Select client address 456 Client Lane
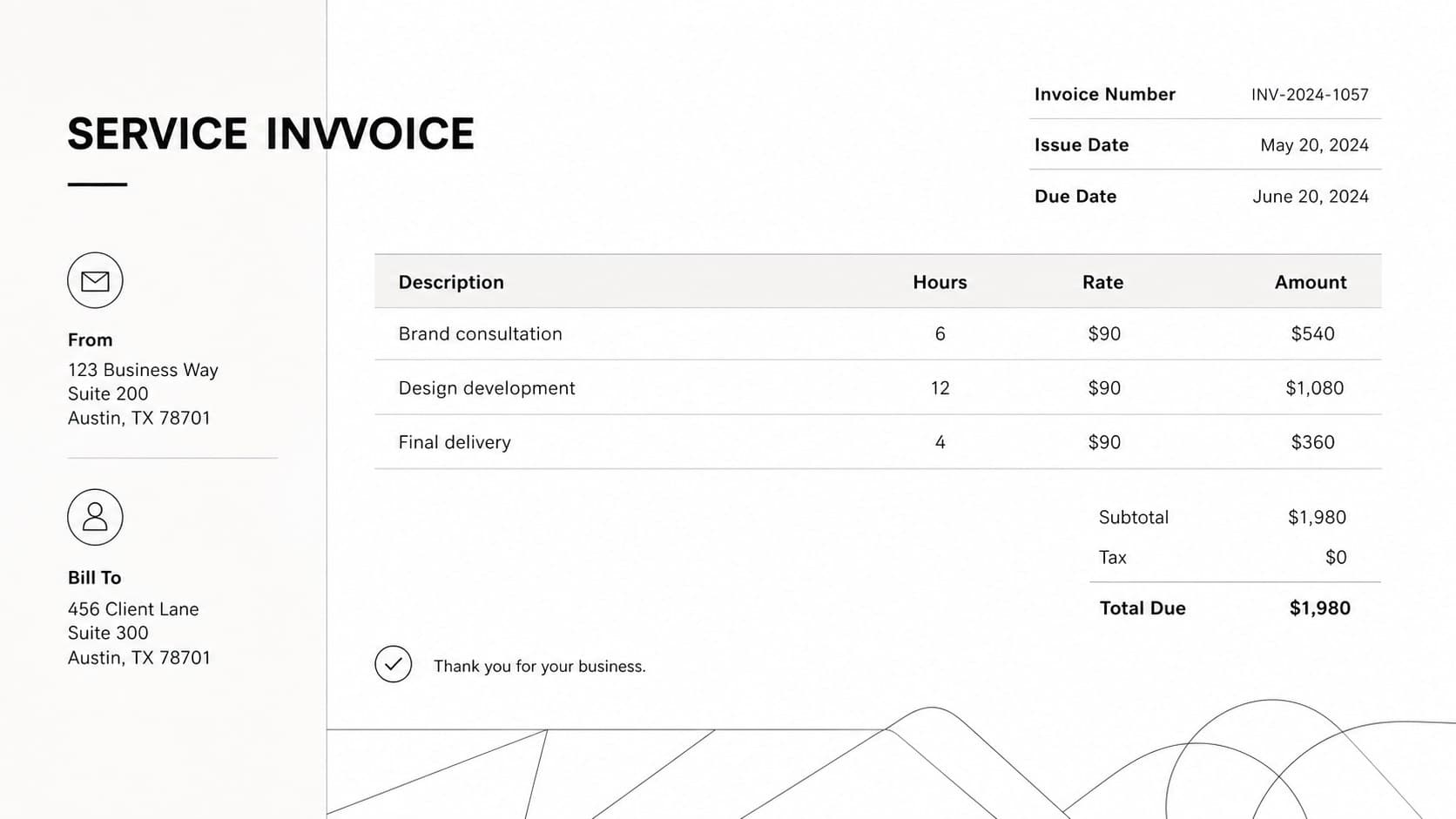This screenshot has height=819, width=1456. point(133,609)
